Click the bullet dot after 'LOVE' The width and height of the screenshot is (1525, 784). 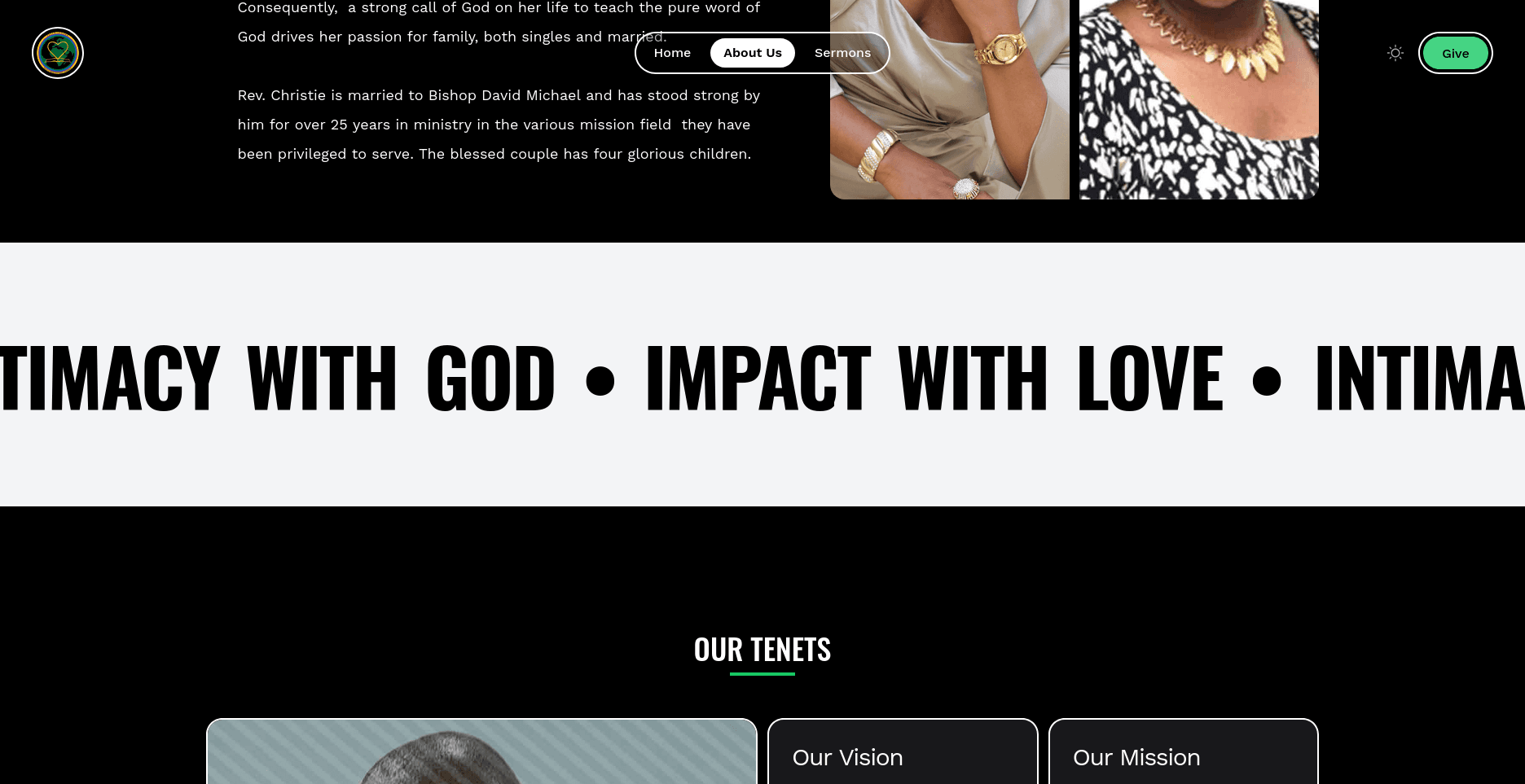point(1267,380)
